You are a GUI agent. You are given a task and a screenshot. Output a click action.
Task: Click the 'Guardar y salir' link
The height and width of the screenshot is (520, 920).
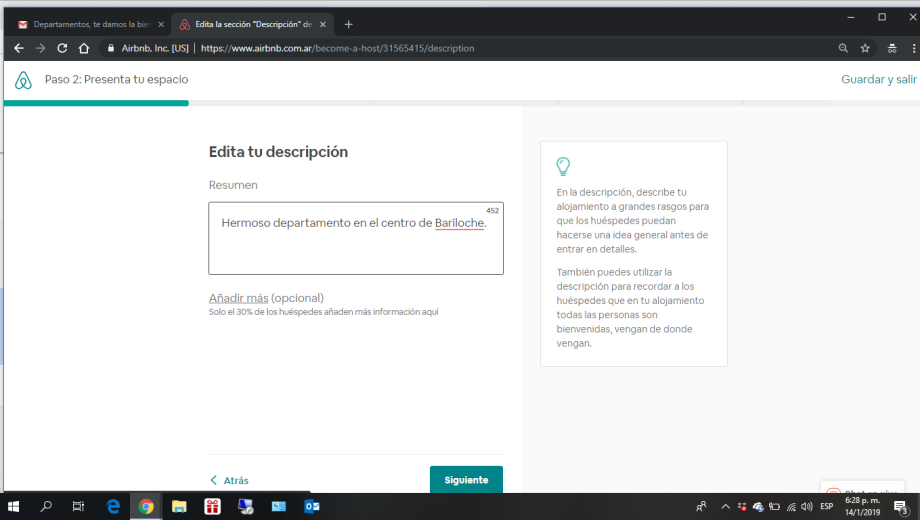(x=878, y=80)
